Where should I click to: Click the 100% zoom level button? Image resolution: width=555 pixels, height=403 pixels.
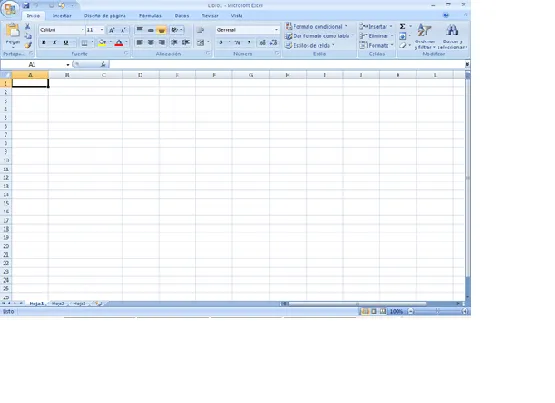[396, 311]
